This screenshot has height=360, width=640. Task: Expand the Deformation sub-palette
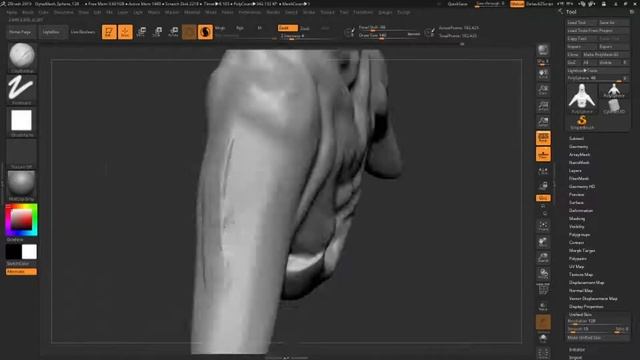[581, 211]
